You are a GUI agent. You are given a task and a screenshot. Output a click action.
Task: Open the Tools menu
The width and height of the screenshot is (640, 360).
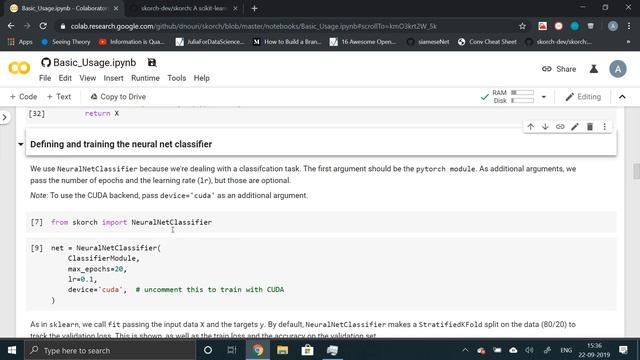(x=176, y=78)
